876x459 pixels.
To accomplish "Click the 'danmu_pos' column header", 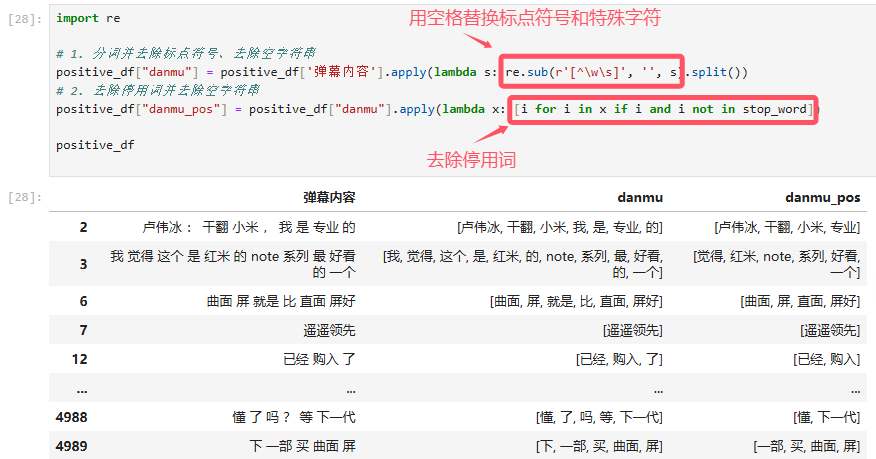I will click(x=823, y=198).
